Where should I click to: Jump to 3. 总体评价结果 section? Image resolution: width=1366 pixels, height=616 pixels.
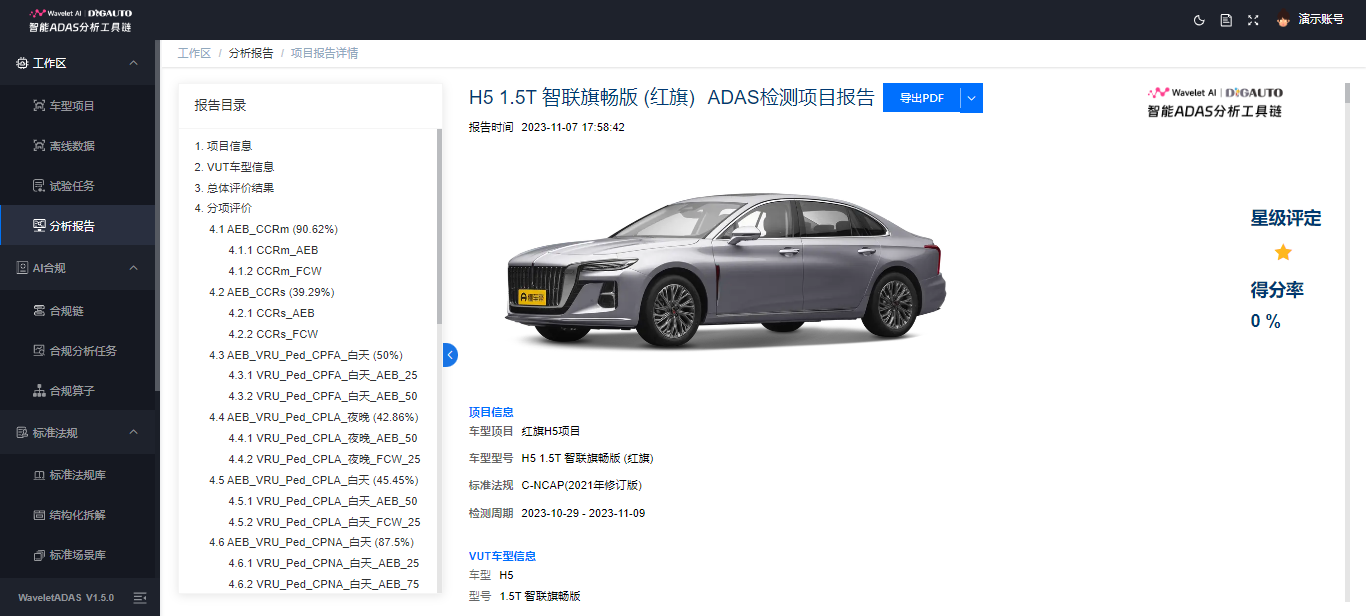(234, 188)
